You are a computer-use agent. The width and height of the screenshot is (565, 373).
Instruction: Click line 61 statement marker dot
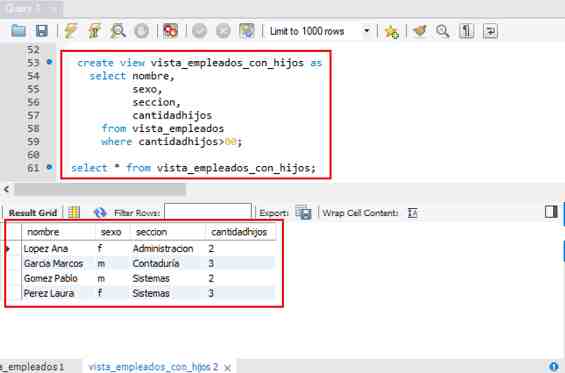(49, 167)
